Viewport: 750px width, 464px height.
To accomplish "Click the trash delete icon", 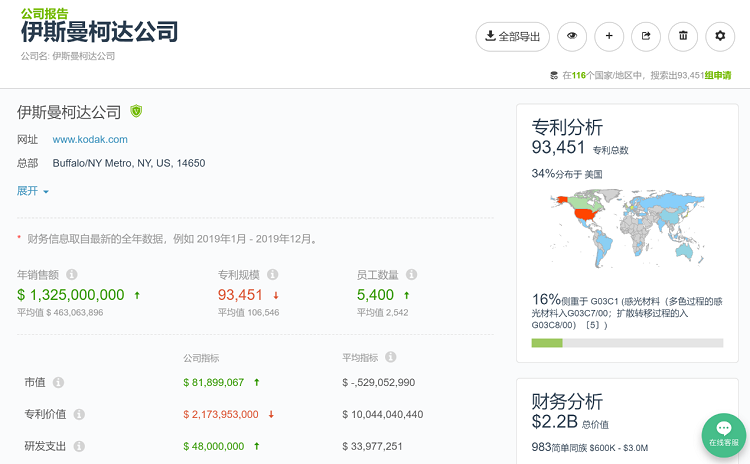I will pos(683,37).
